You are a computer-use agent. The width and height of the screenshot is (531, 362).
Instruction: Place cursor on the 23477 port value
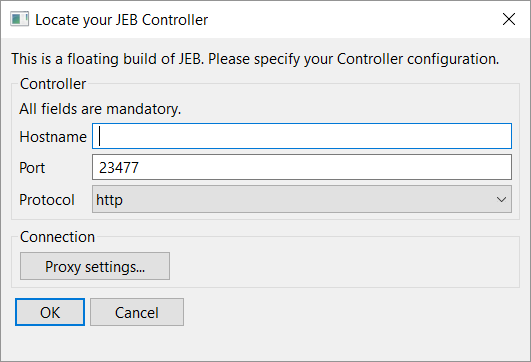click(x=119, y=168)
